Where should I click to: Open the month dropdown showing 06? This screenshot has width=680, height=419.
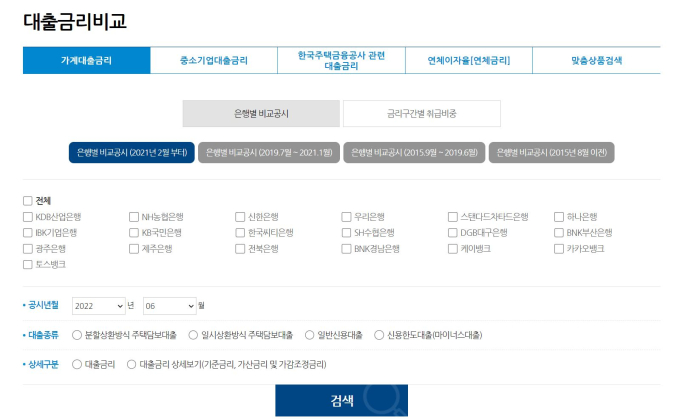tap(170, 306)
